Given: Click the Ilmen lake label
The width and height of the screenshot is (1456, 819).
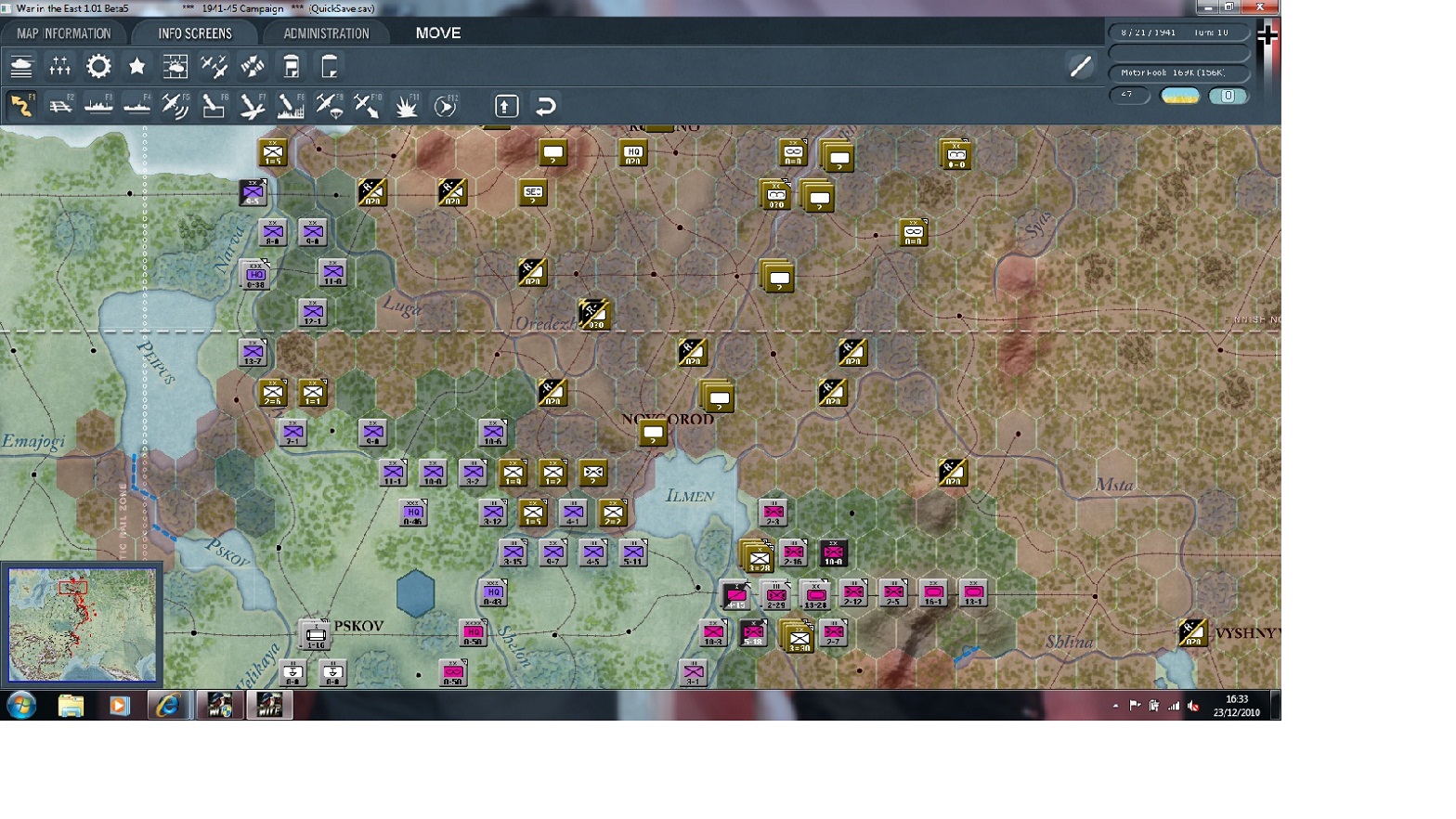Looking at the screenshot, I should click(x=690, y=496).
